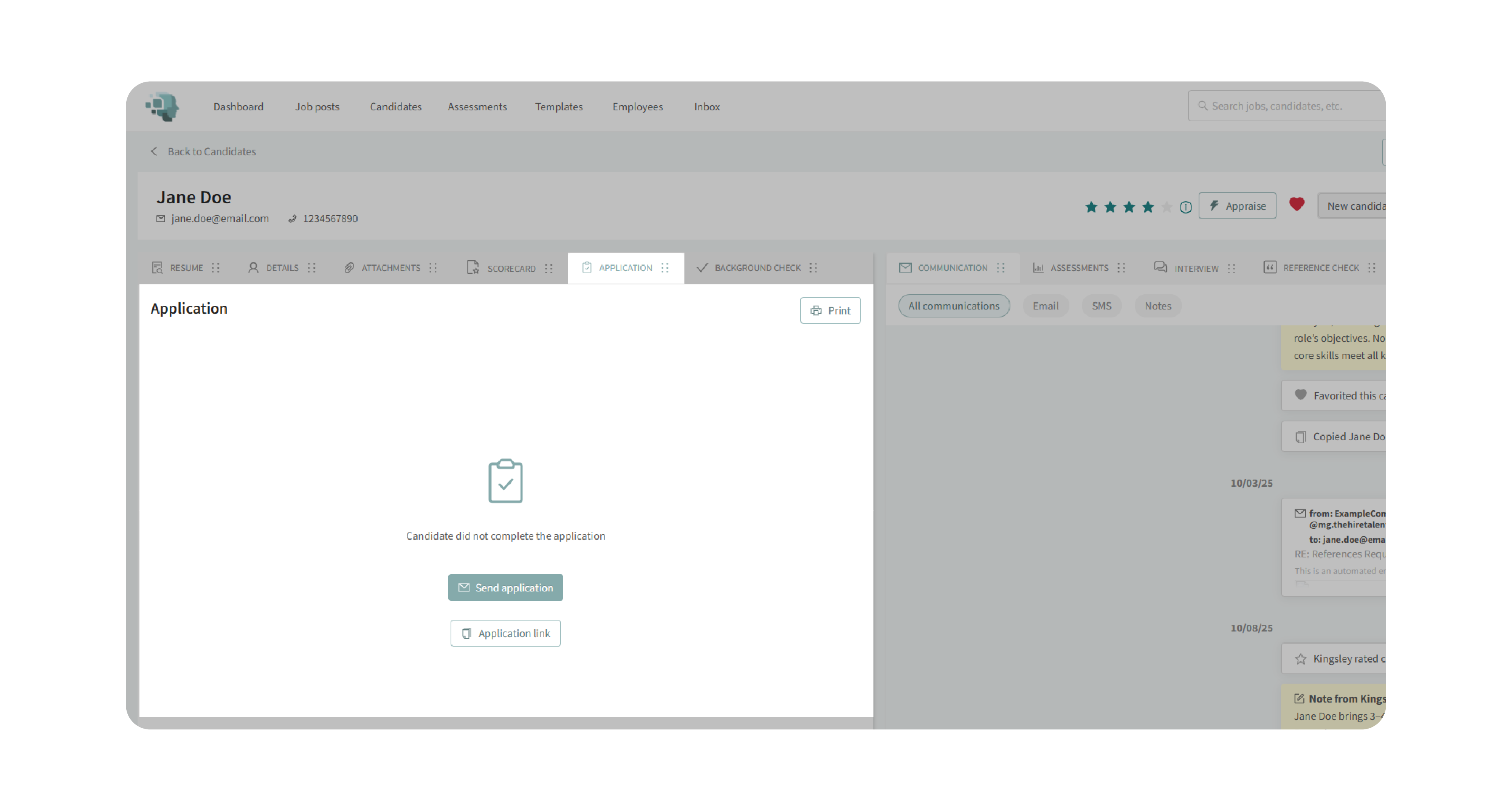Click the email envelope icon by jane.doe@email.com
The image size is (1512, 811).
[x=161, y=218]
